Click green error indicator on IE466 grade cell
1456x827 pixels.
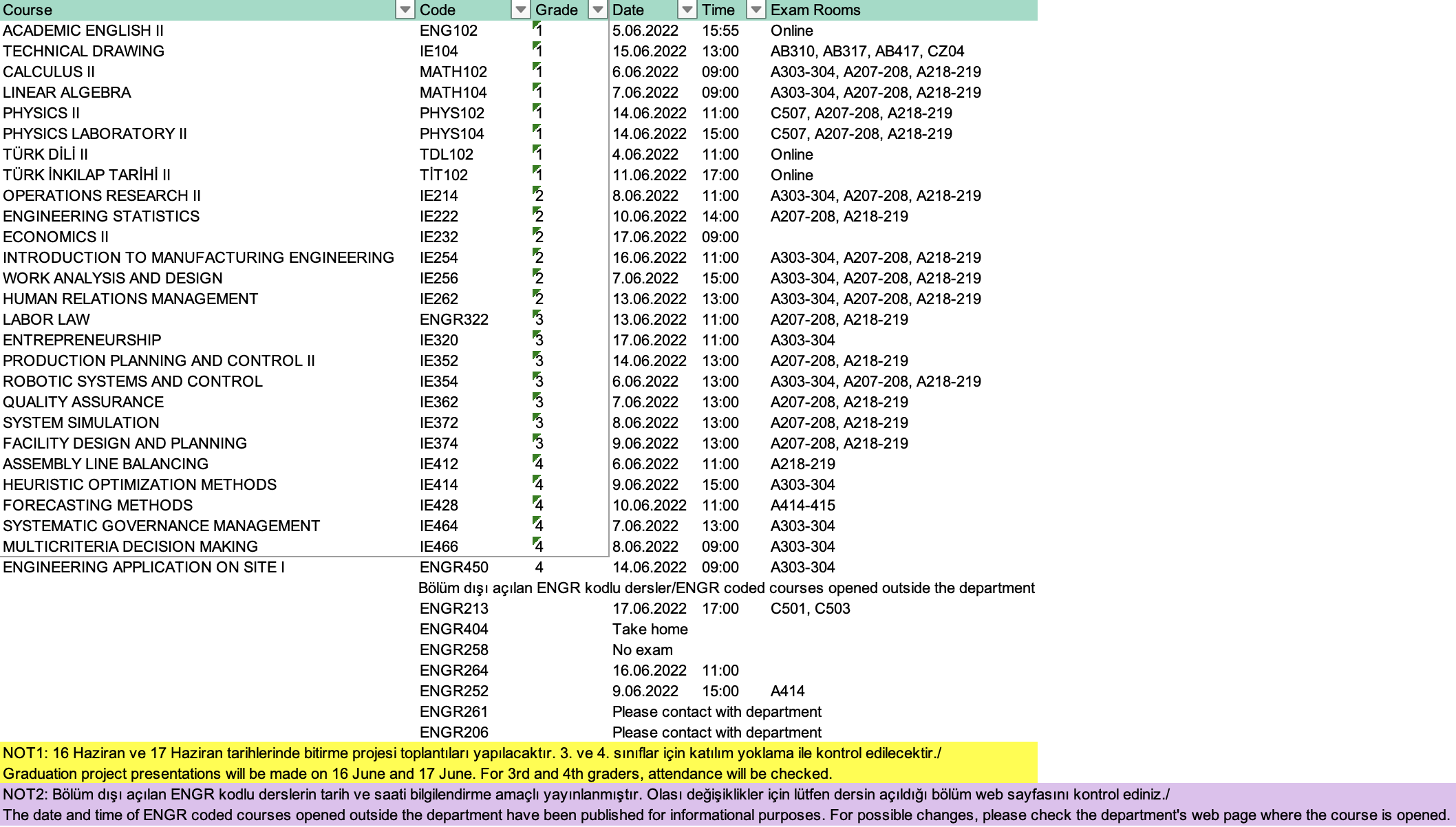[x=535, y=541]
